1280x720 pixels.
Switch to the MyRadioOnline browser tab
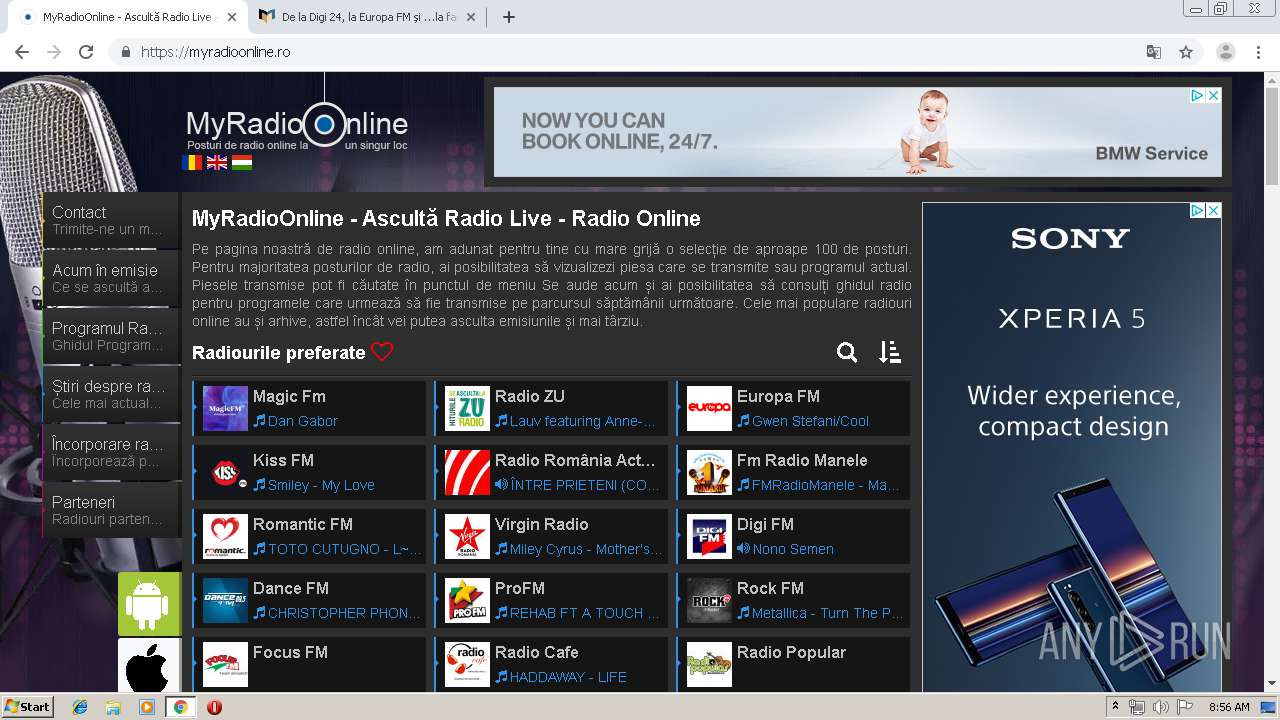[127, 17]
